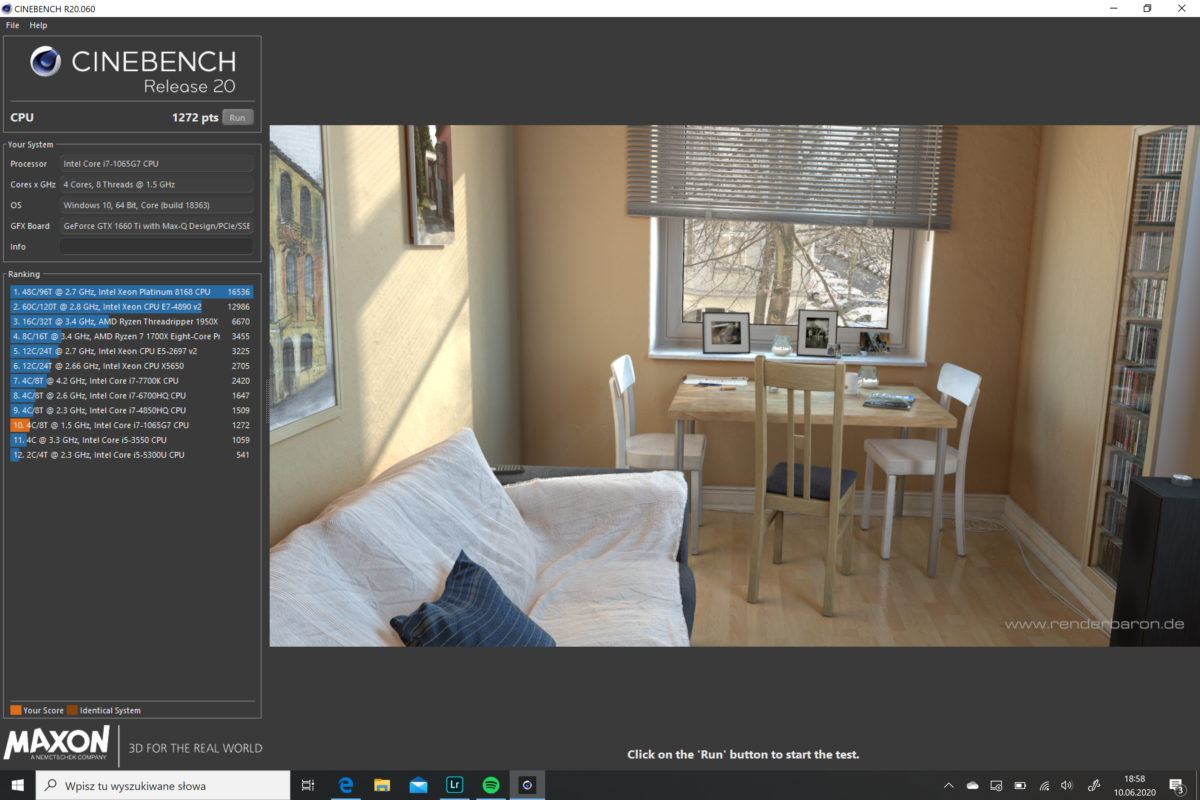Viewport: 1200px width, 800px height.
Task: Open the Help menu
Action: [x=38, y=25]
